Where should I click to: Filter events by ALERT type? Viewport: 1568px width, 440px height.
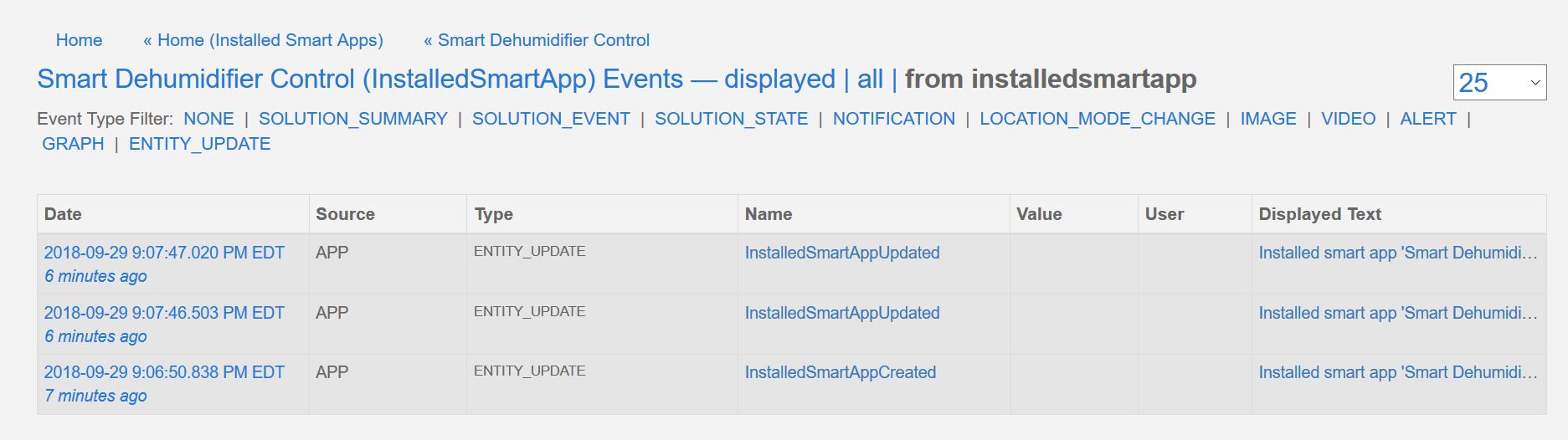pyautogui.click(x=1428, y=119)
